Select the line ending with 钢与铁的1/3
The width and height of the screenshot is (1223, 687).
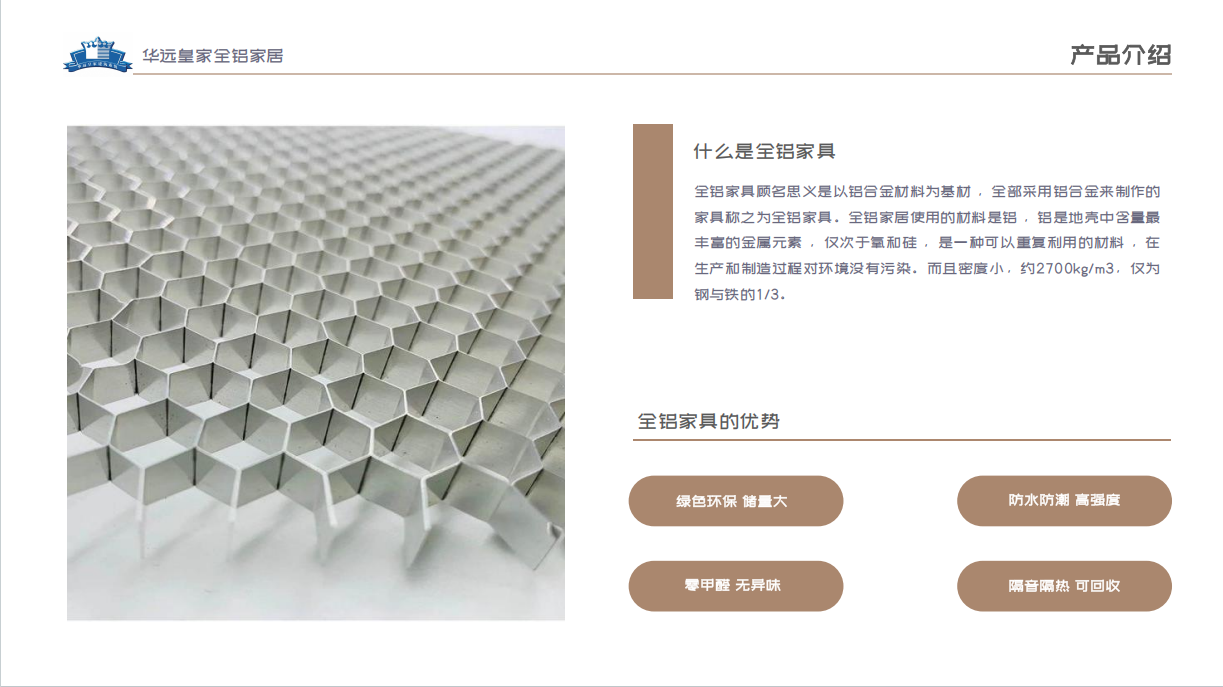(740, 295)
